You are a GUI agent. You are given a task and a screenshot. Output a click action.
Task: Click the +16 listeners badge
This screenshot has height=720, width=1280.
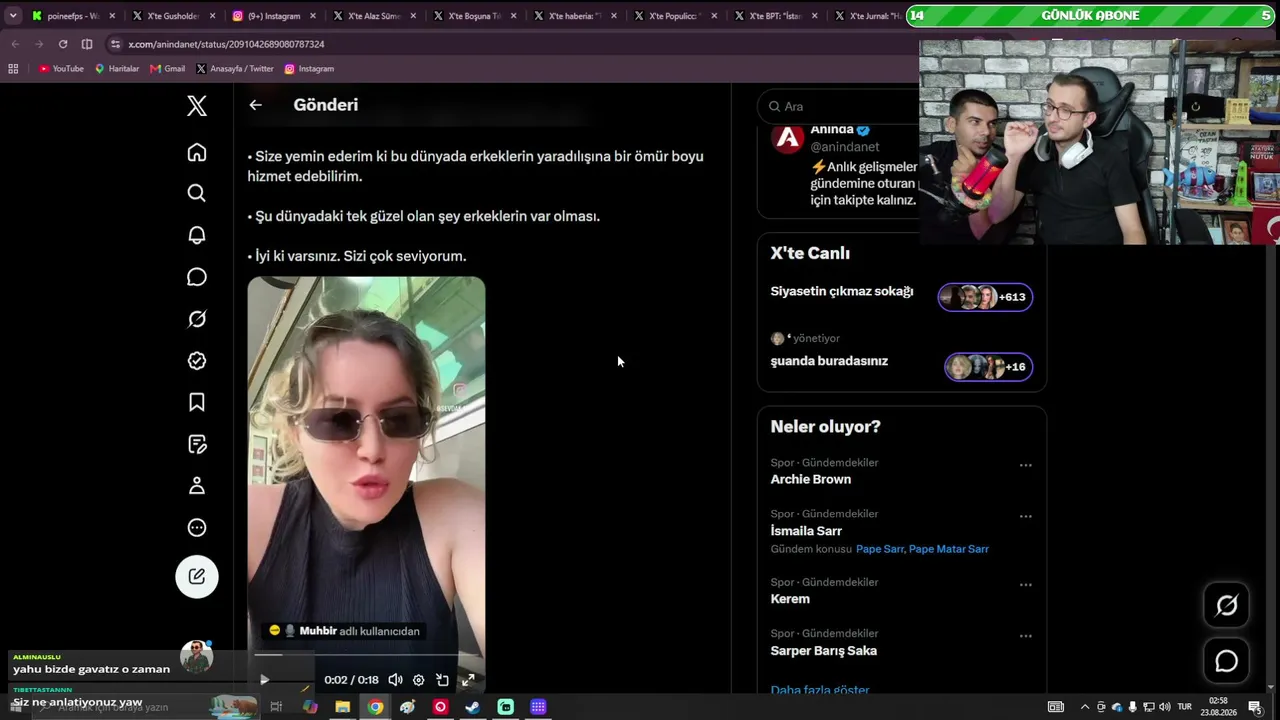988,367
